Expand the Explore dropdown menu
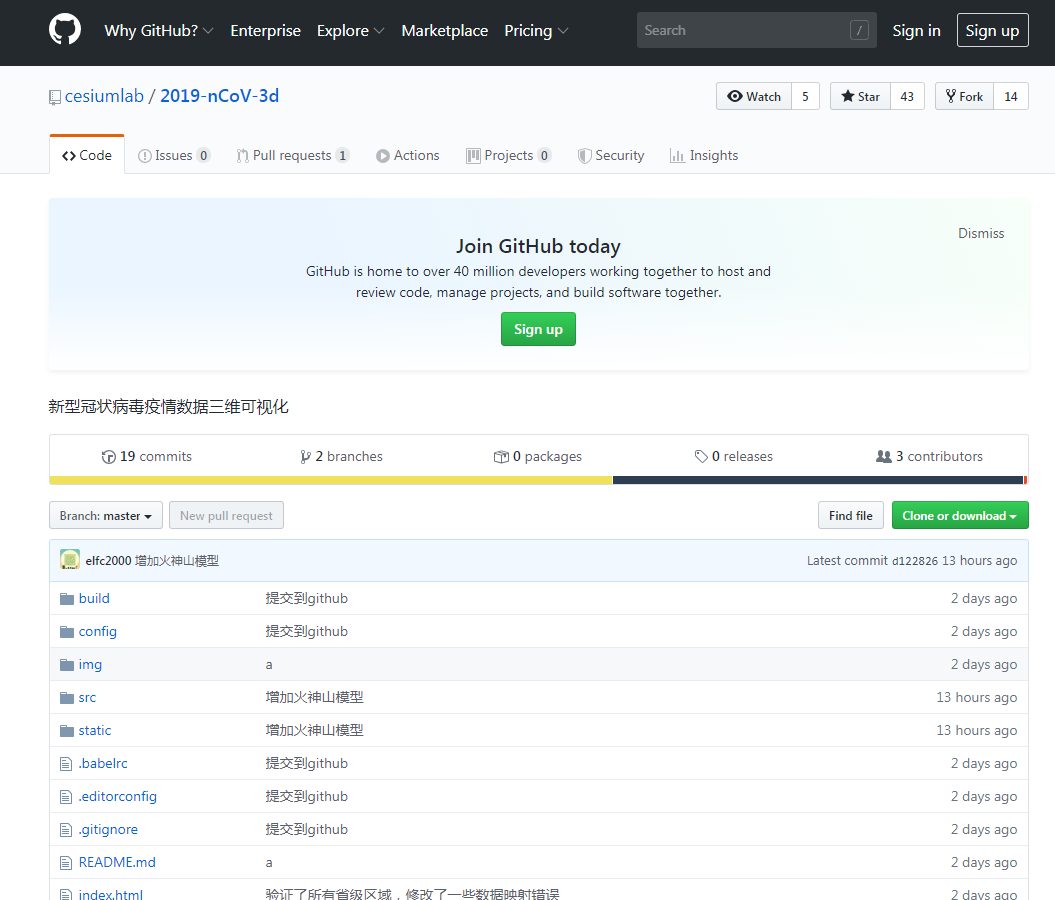The width and height of the screenshot is (1055, 900). click(351, 30)
